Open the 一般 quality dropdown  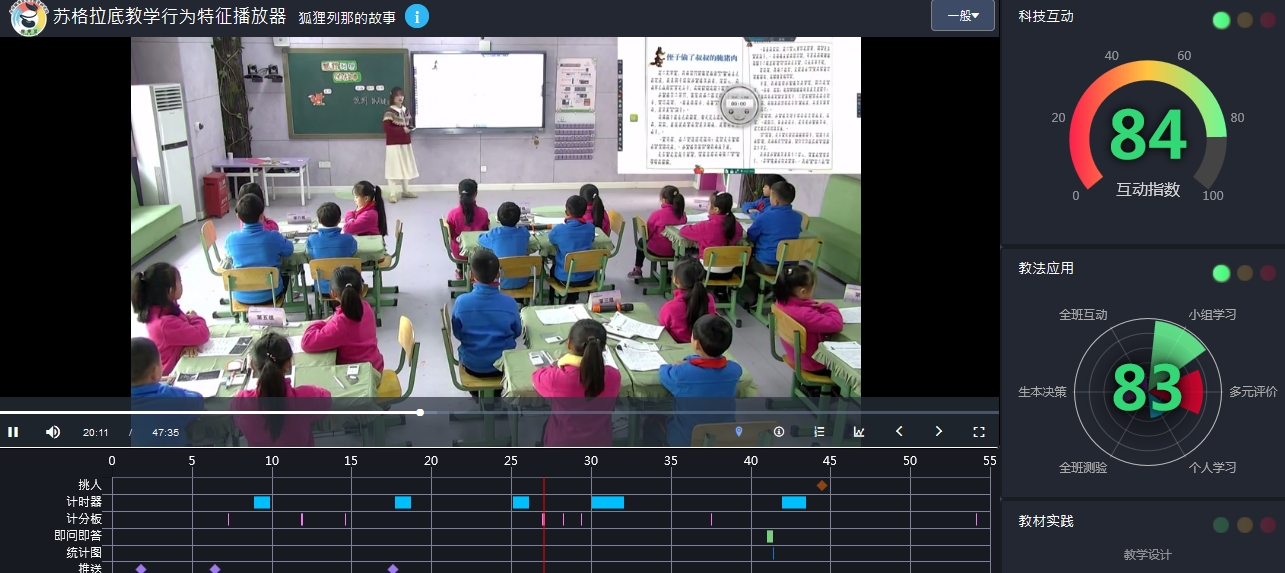point(962,16)
